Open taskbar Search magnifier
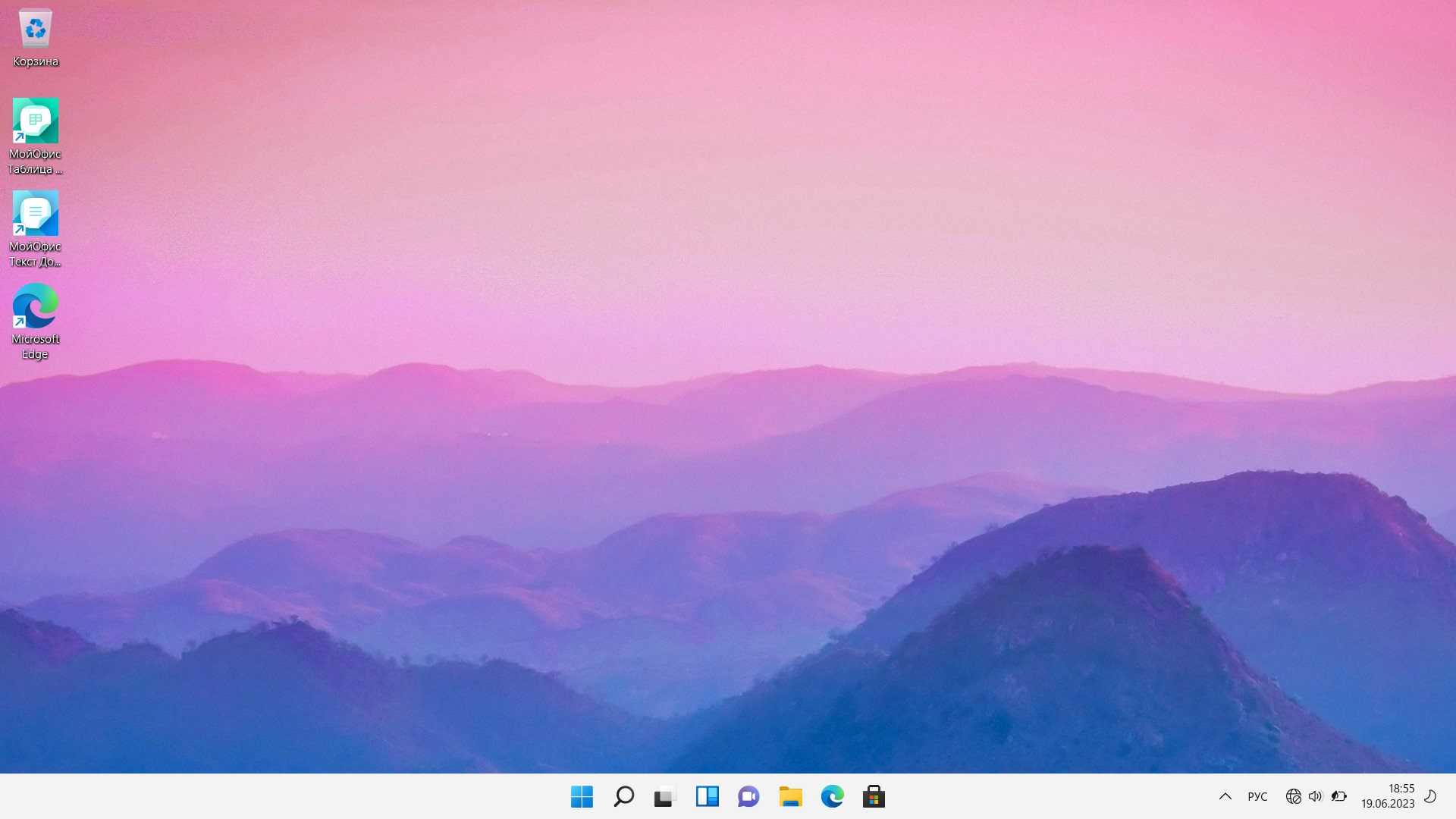This screenshot has width=1456, height=819. (x=623, y=796)
